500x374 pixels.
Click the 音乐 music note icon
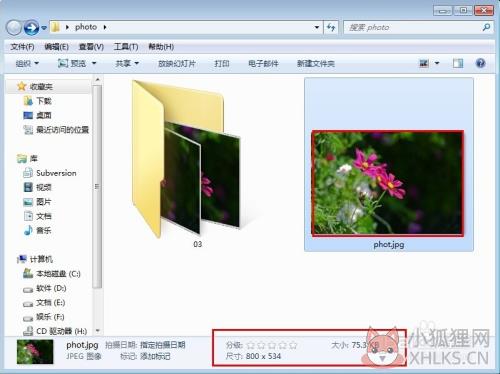click(x=28, y=230)
